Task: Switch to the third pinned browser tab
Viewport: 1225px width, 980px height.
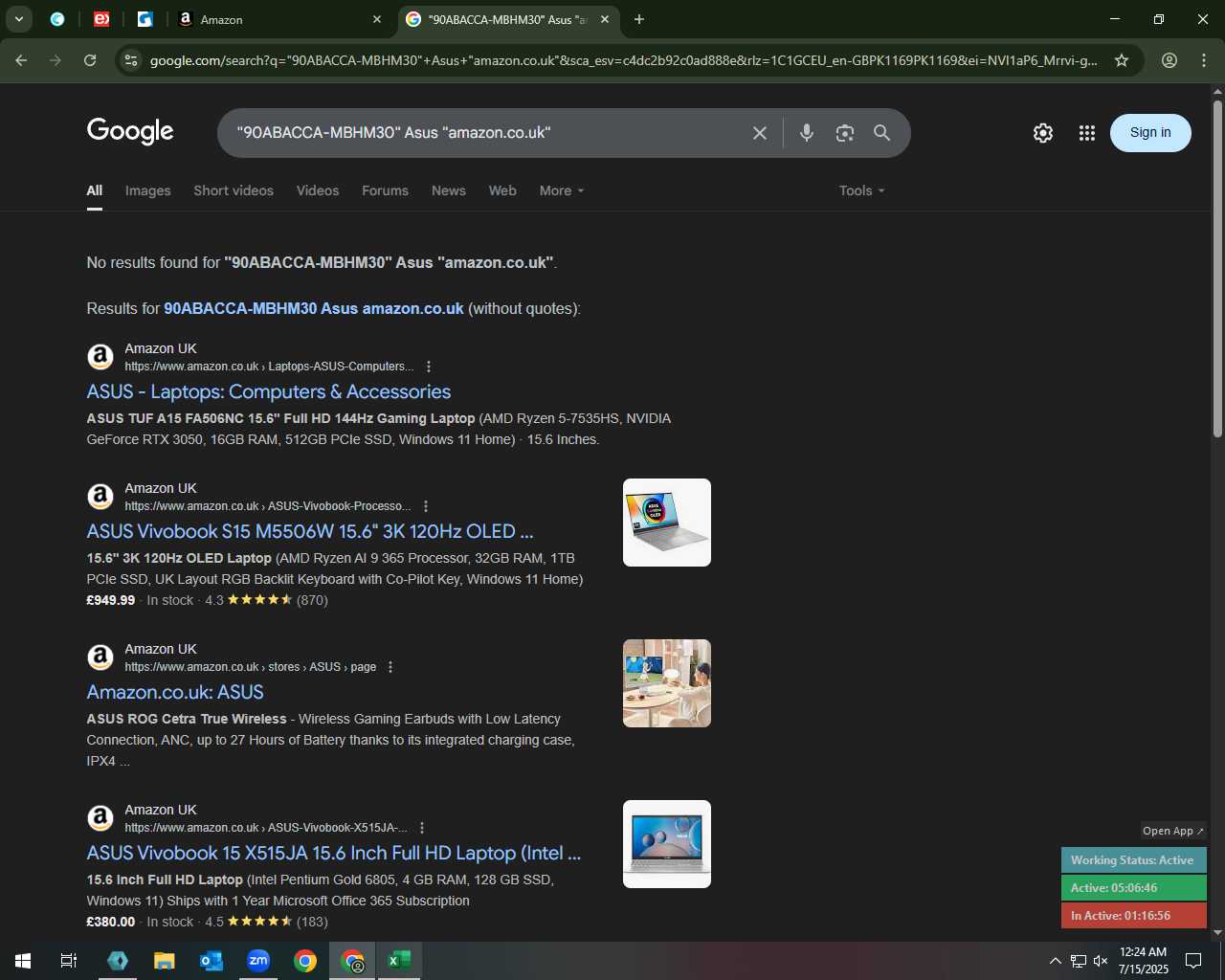Action: 145,19
